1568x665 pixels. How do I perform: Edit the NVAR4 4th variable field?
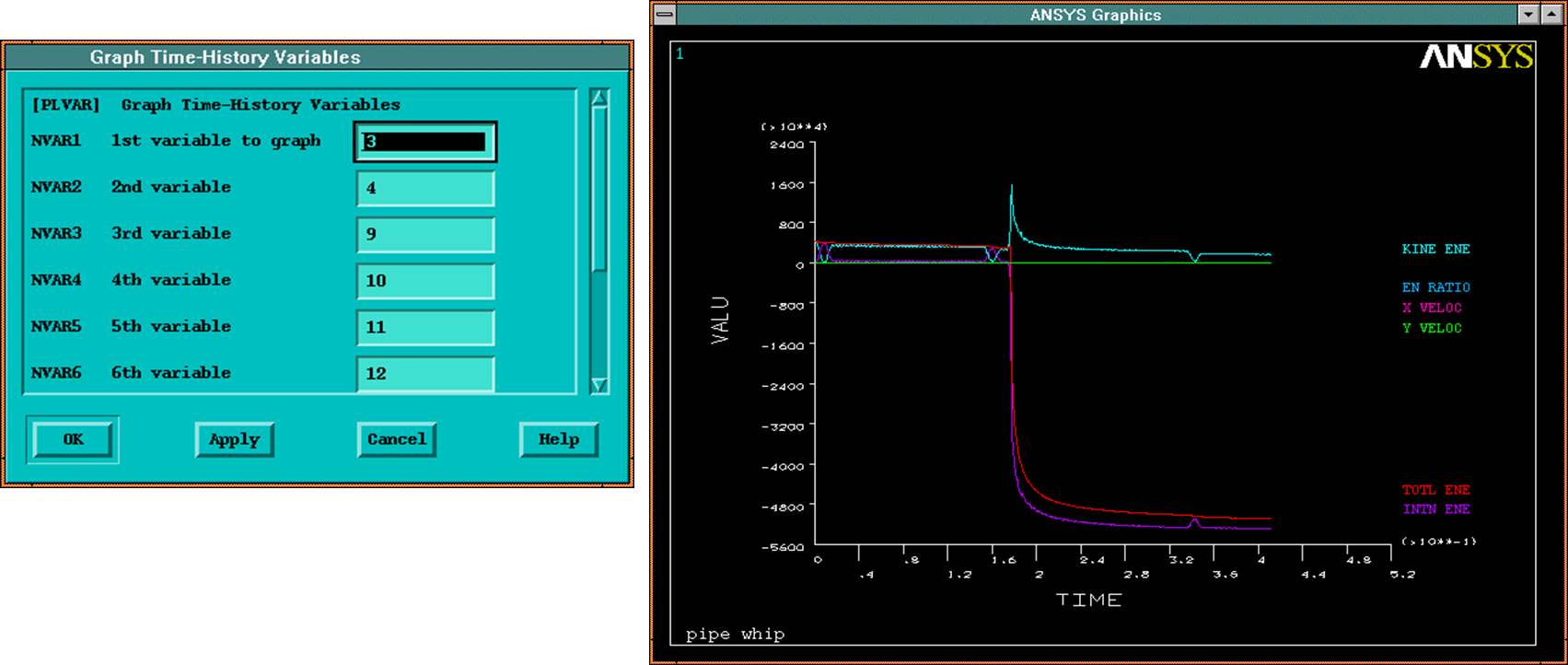tap(425, 281)
